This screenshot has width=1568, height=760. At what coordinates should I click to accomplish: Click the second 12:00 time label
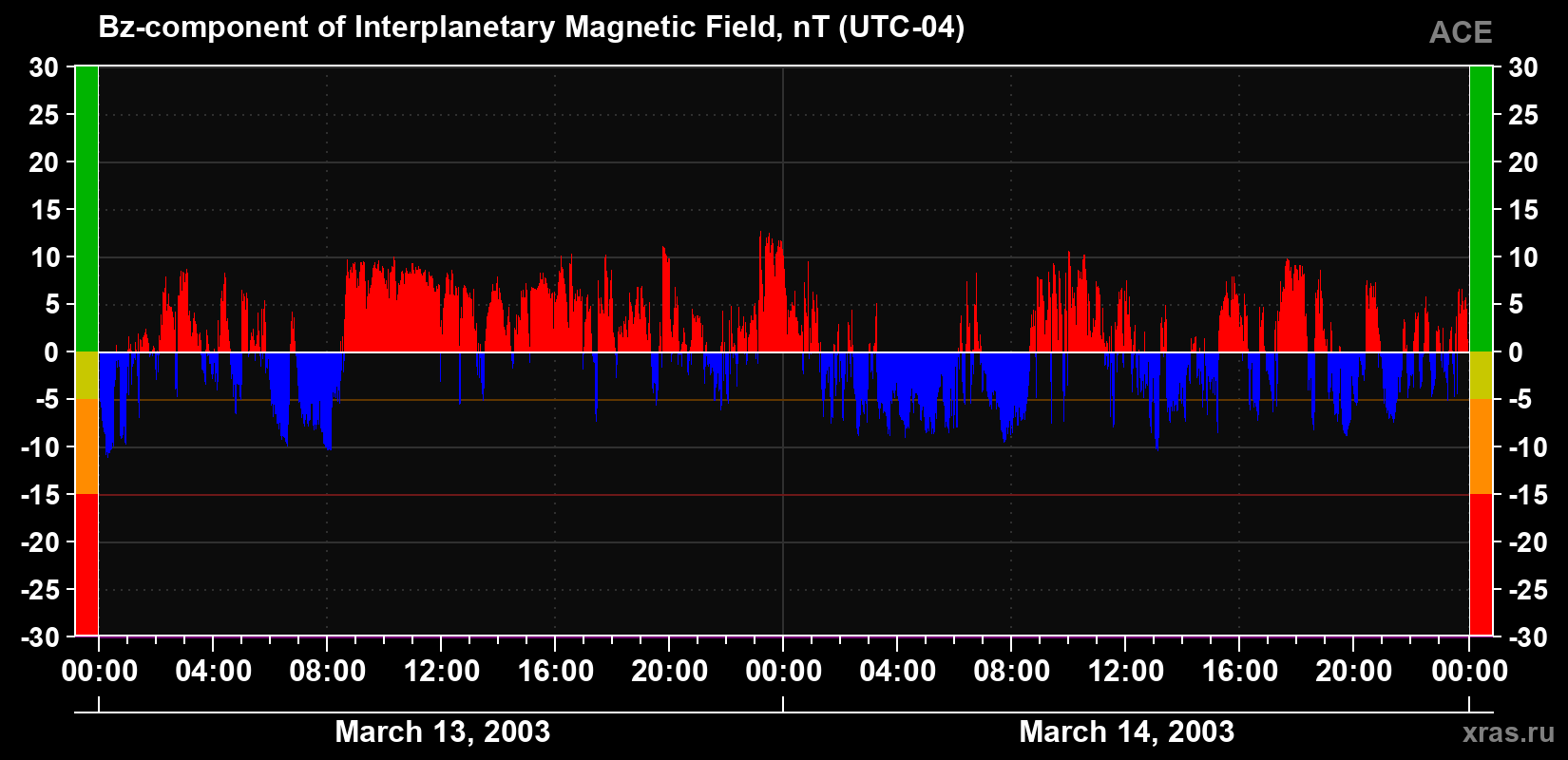pos(1125,671)
